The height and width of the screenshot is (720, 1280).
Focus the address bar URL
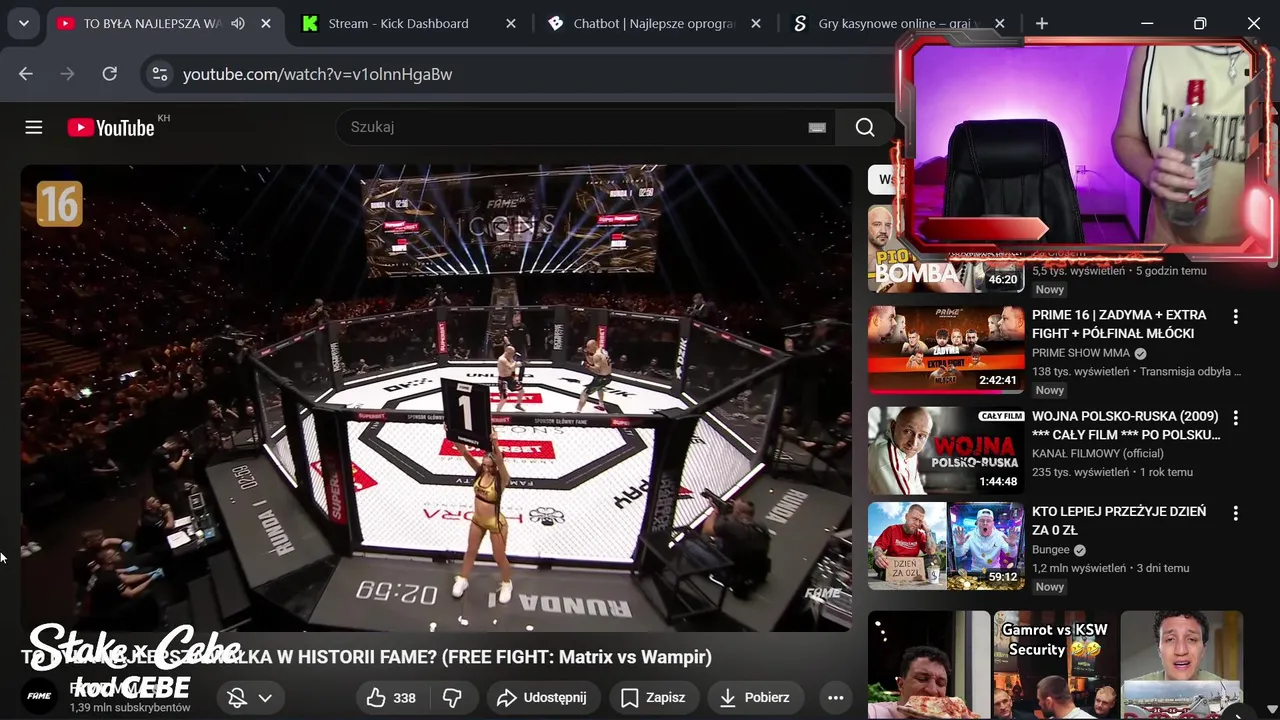click(317, 74)
